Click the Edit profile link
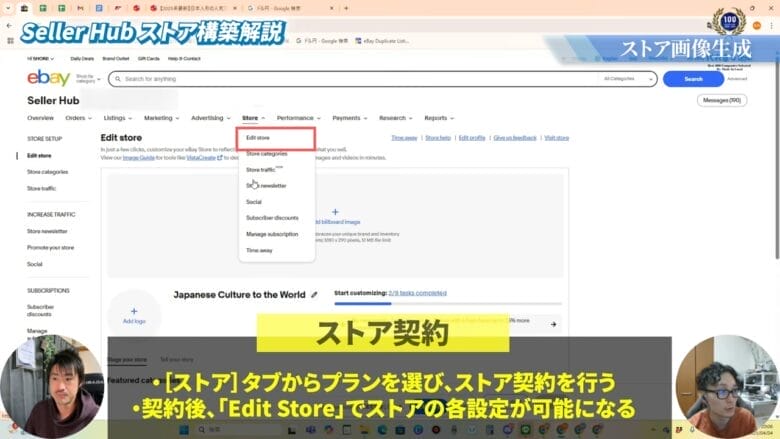This screenshot has height=439, width=780. click(x=472, y=138)
